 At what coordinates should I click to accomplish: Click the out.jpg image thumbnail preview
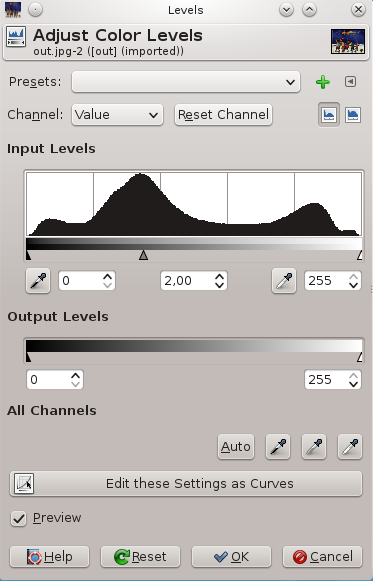pyautogui.click(x=348, y=42)
